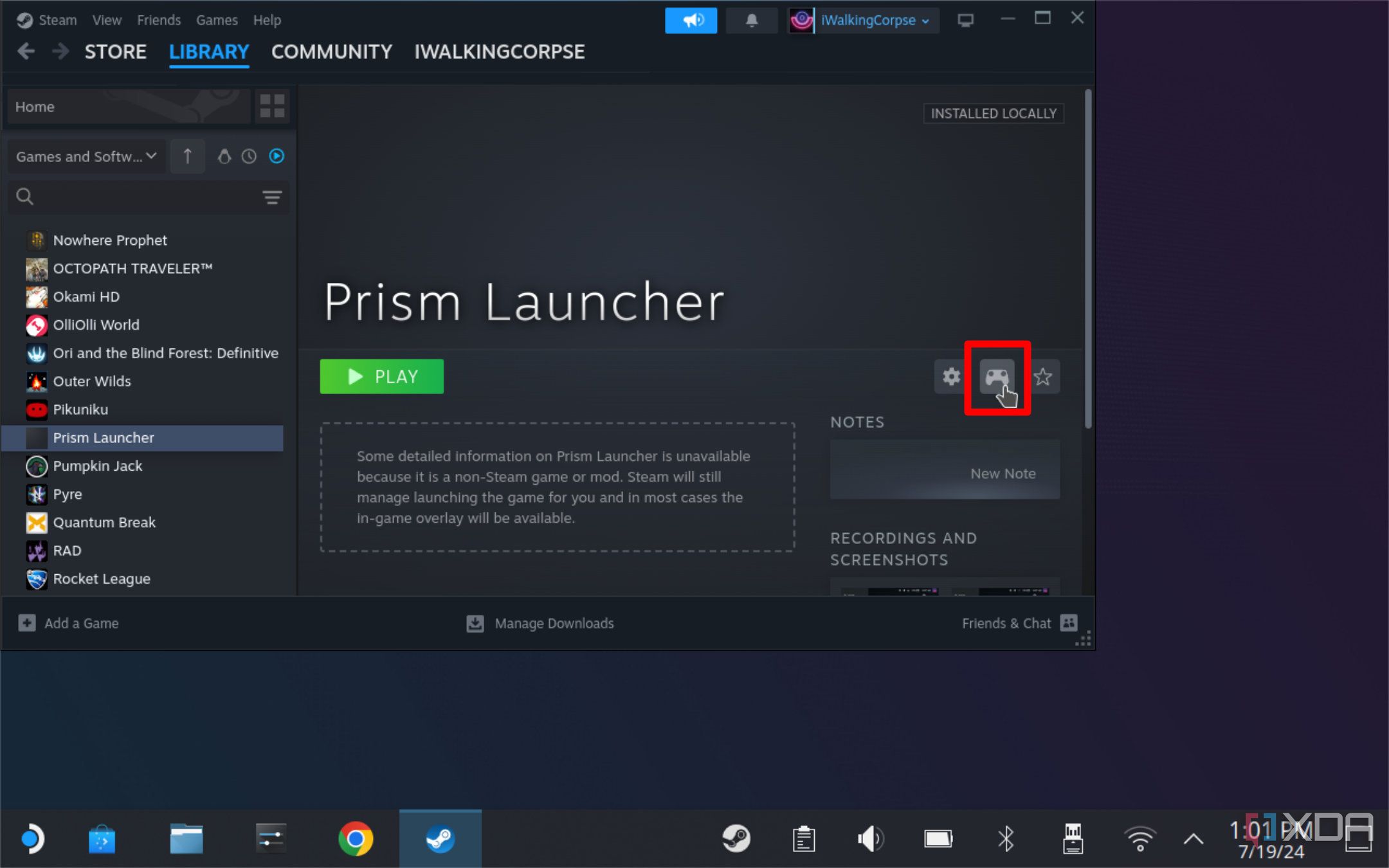The image size is (1389, 868).
Task: Open the Help menu
Action: (x=267, y=20)
